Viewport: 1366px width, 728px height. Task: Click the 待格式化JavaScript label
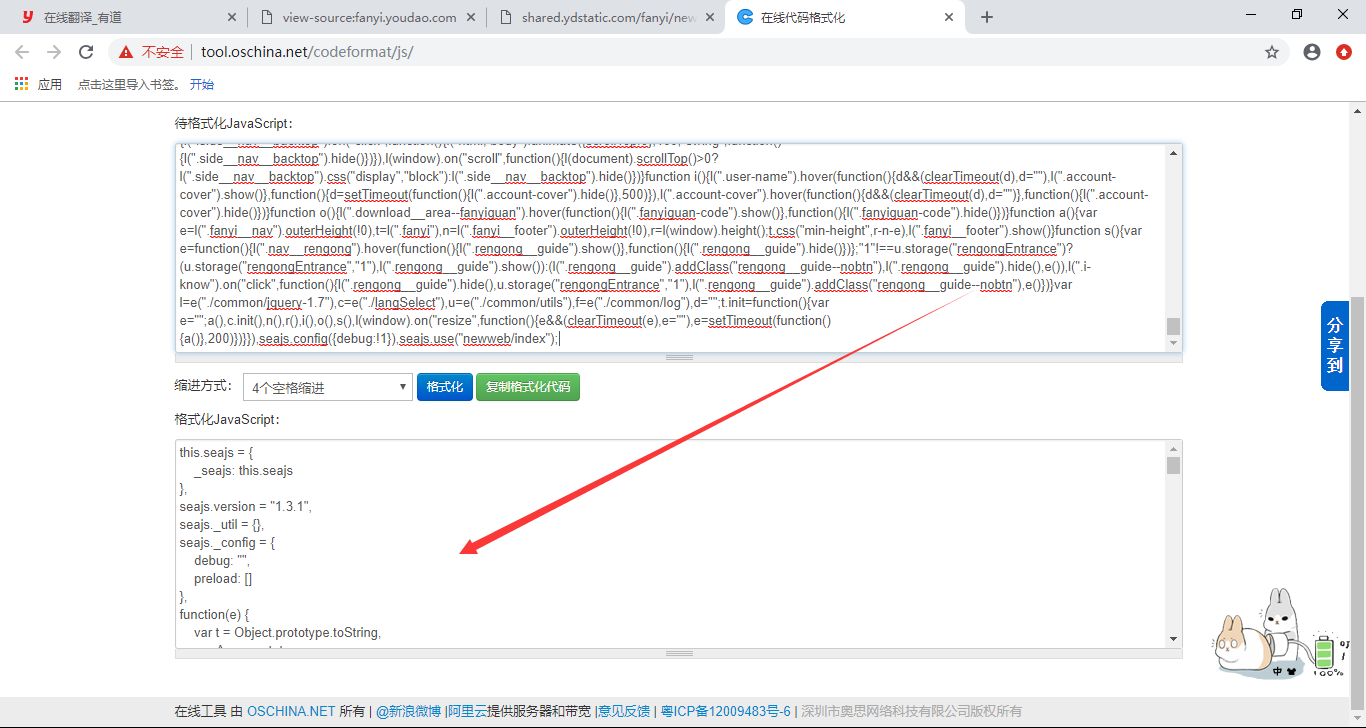[x=234, y=123]
